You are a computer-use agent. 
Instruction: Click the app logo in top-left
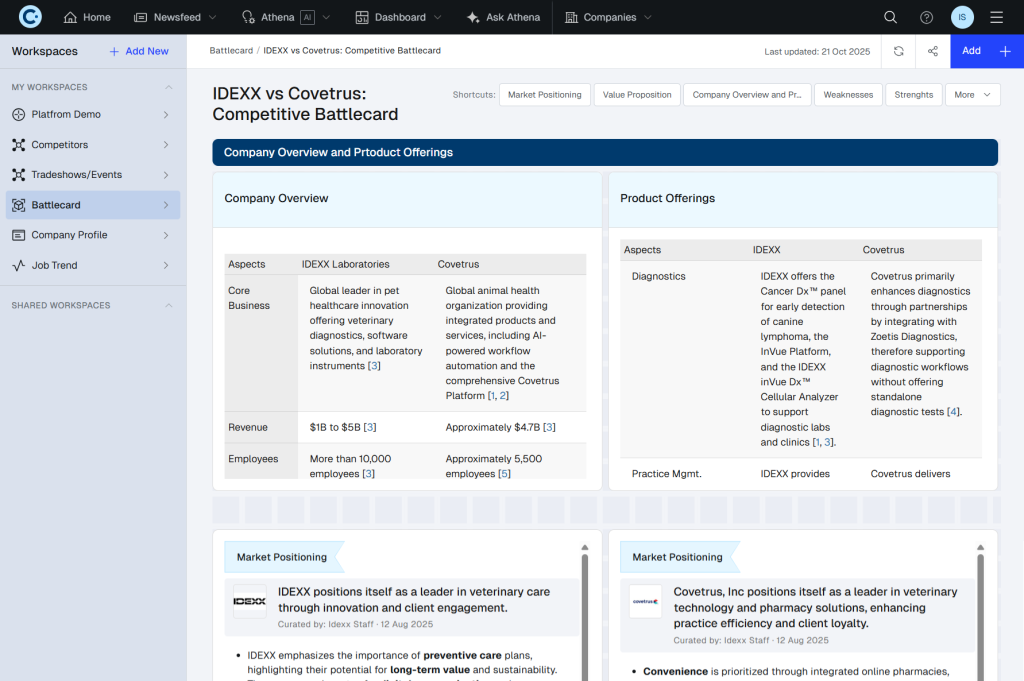[30, 17]
